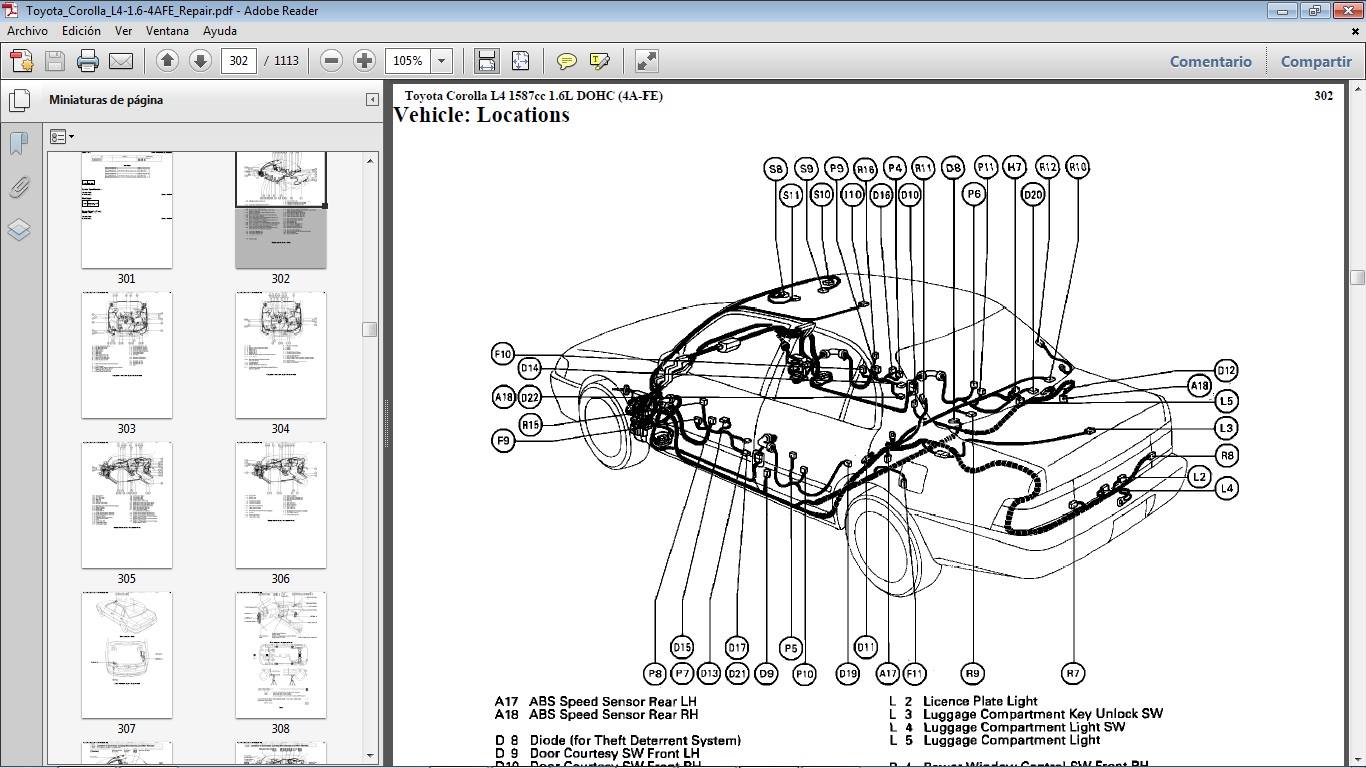Print the document using the printer icon
The width and height of the screenshot is (1366, 768).
(88, 61)
